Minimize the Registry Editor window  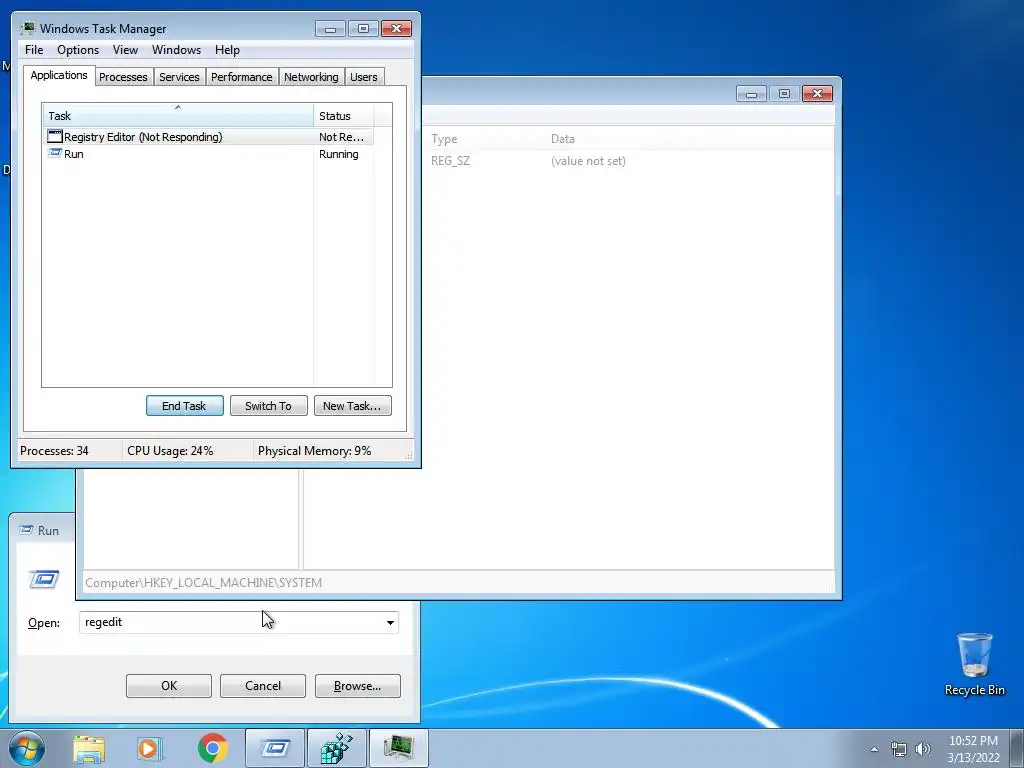(x=751, y=94)
